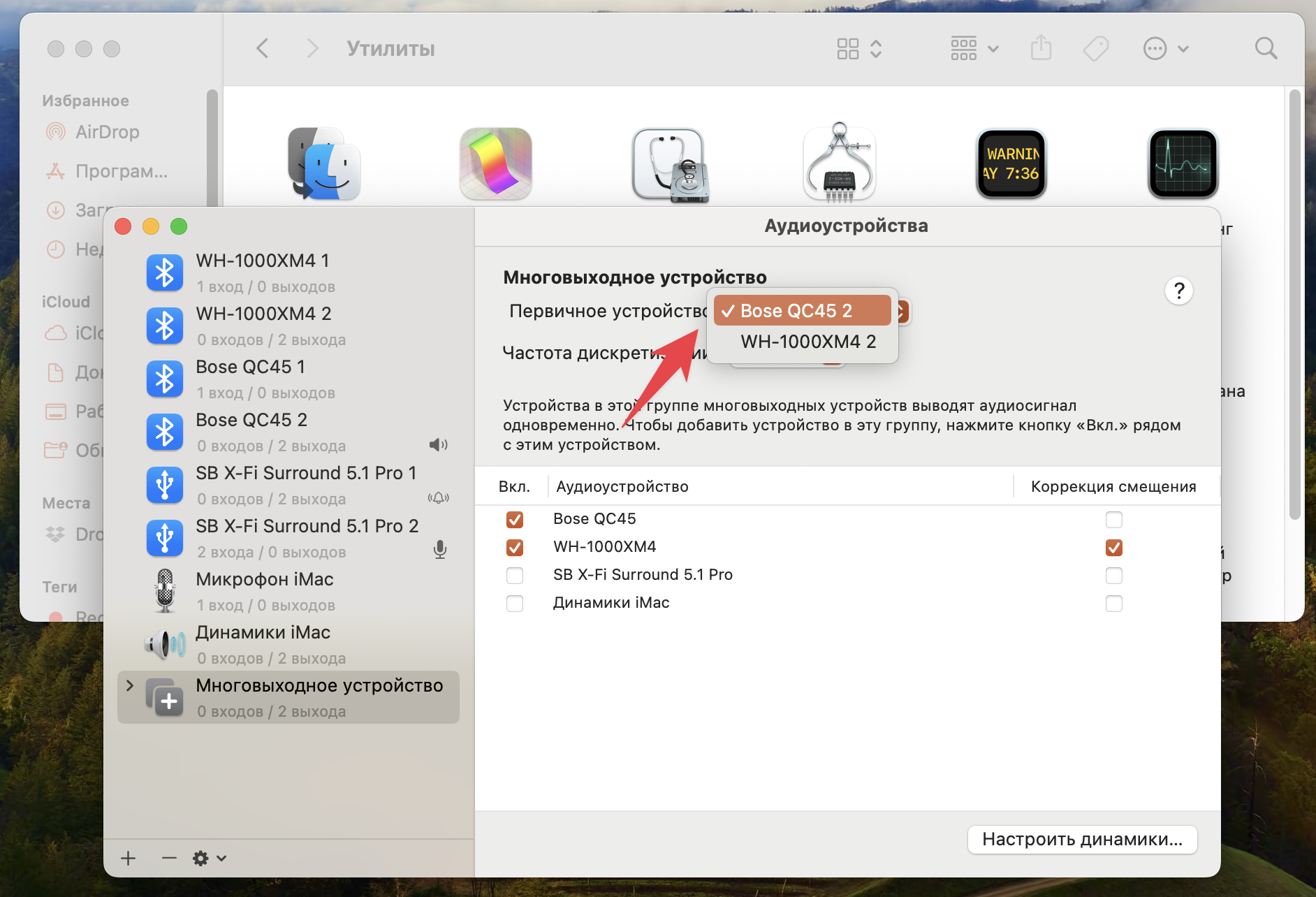Disable drift correction for WH-1000XM4

[x=1114, y=548]
